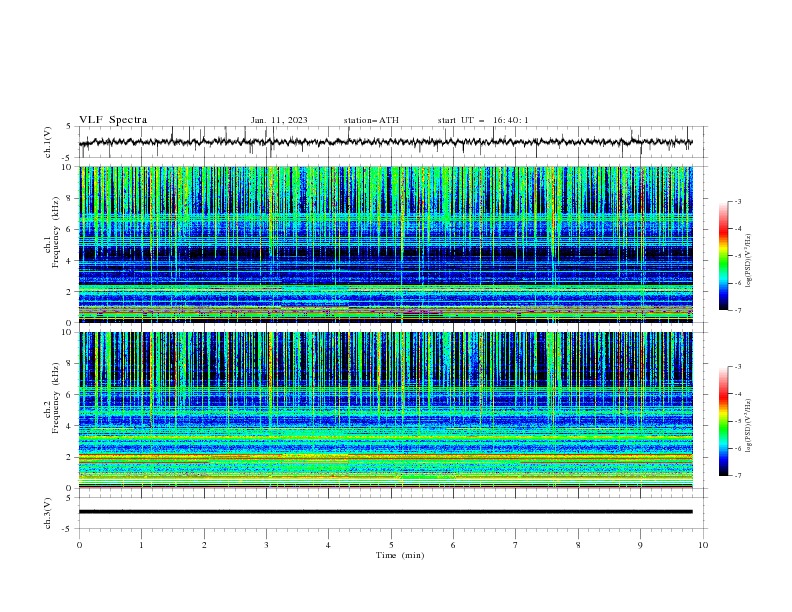Click time-axis tick label "7" at the bottom
The height and width of the screenshot is (612, 792).
(516, 545)
